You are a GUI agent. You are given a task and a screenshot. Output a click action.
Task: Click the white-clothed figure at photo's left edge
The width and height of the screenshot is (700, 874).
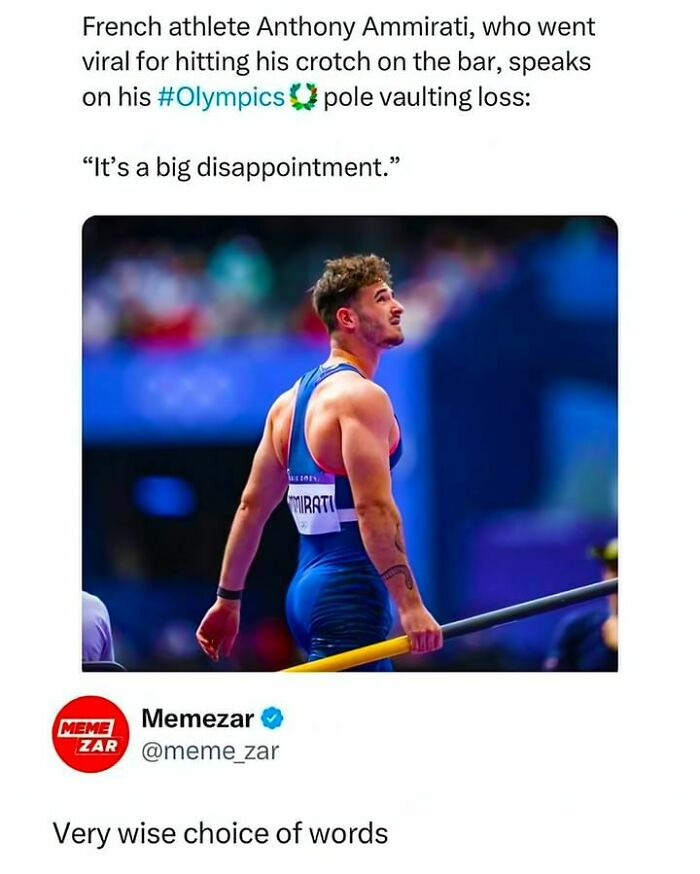96,628
